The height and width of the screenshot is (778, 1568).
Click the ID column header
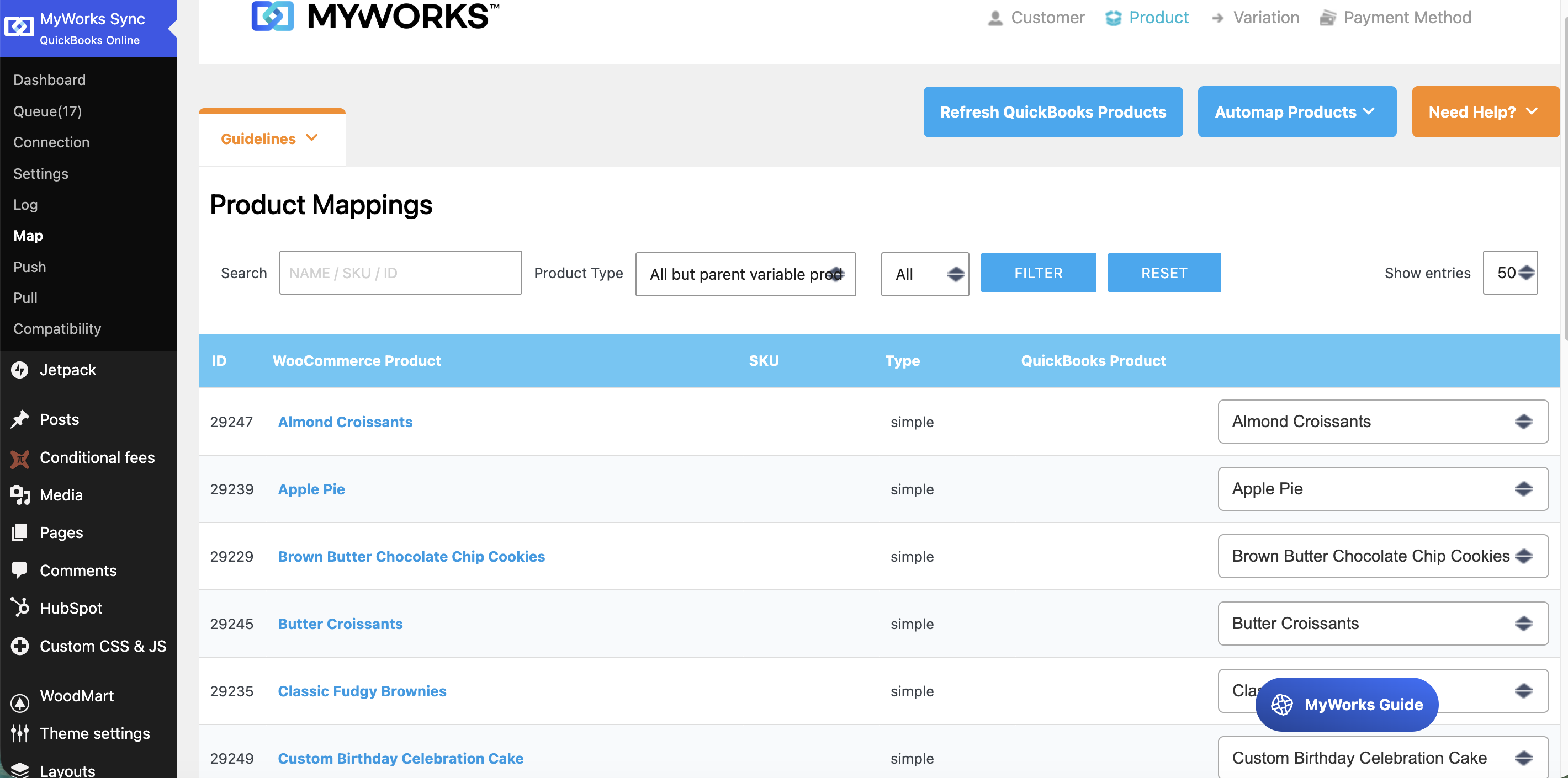(x=219, y=361)
